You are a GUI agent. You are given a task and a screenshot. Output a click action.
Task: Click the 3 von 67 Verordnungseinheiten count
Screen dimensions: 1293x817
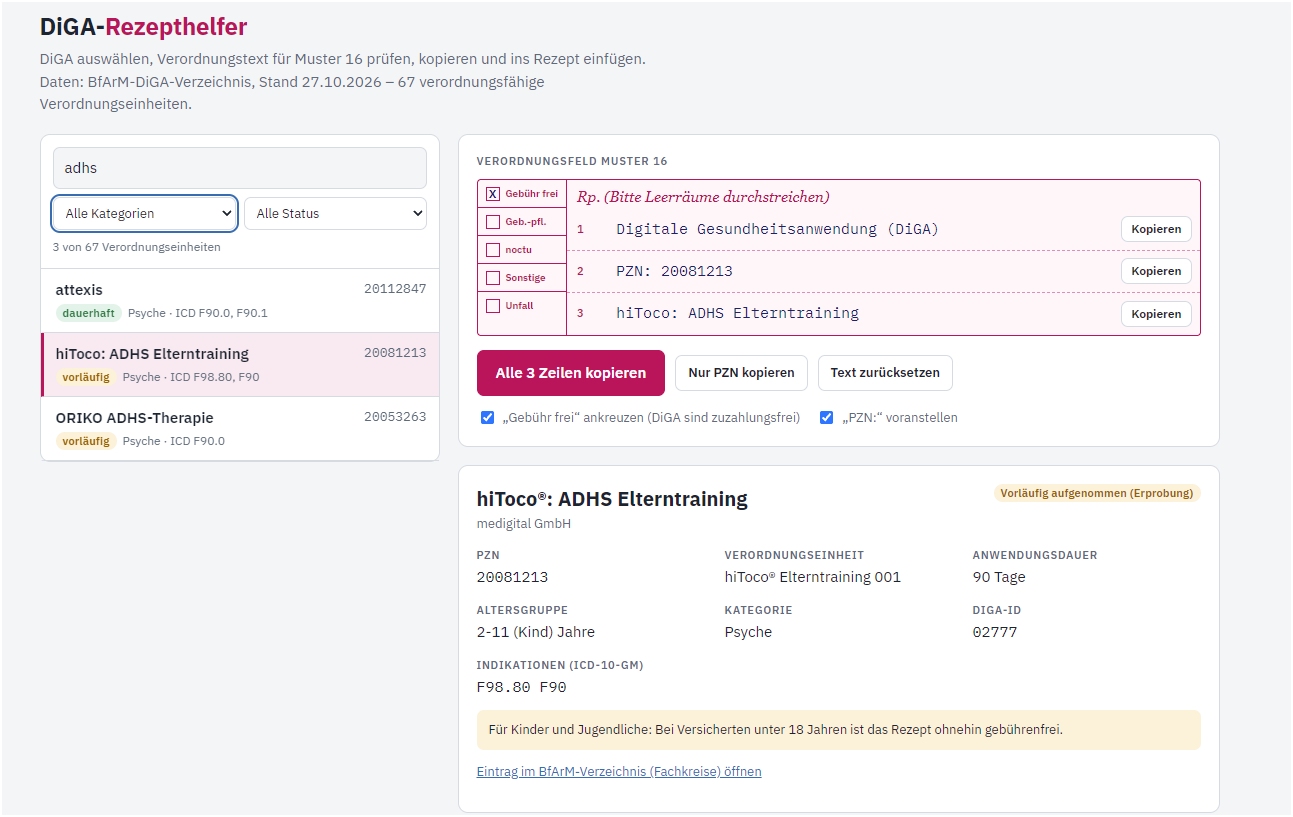click(x=137, y=247)
